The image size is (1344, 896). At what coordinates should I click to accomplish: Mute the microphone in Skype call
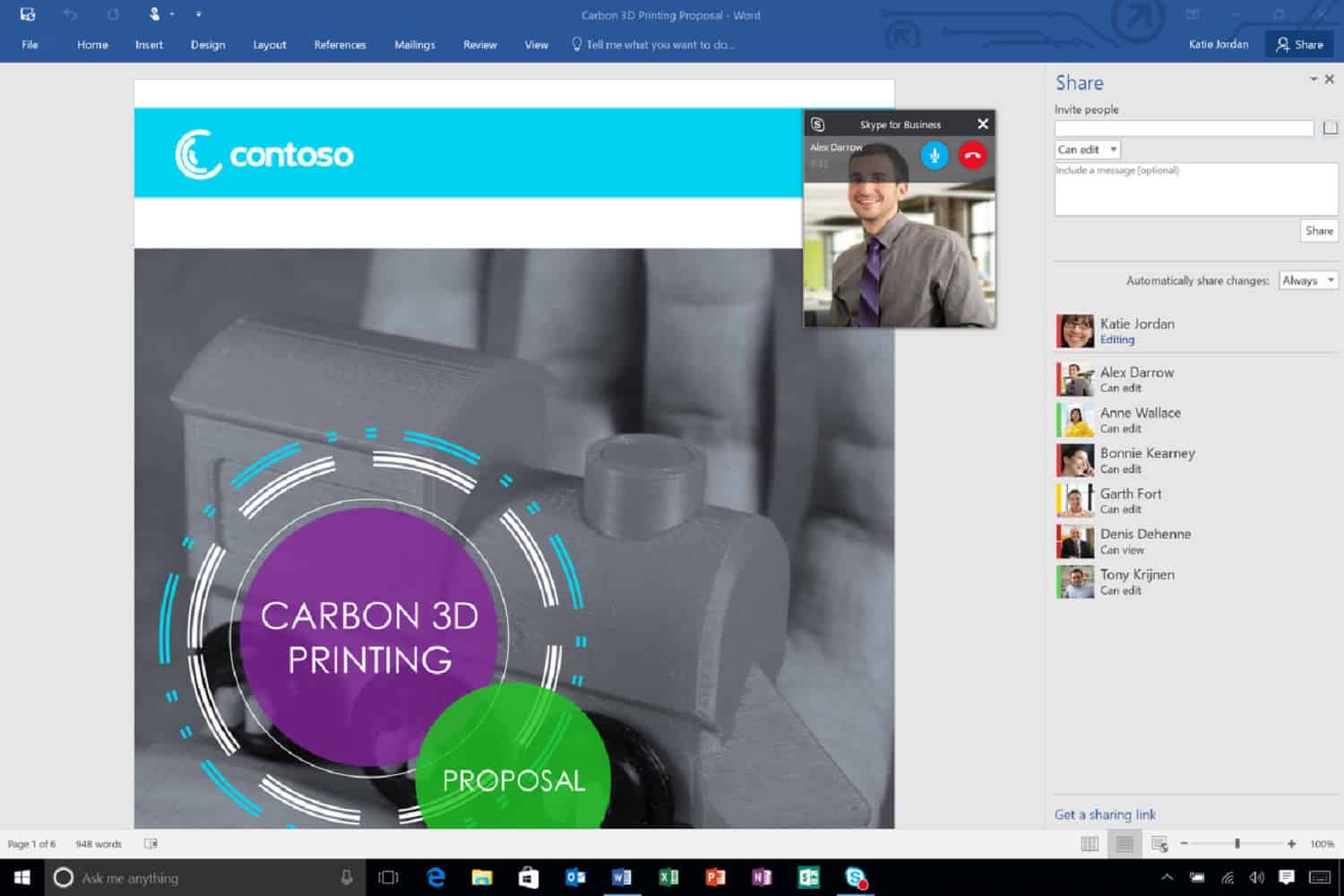[934, 155]
